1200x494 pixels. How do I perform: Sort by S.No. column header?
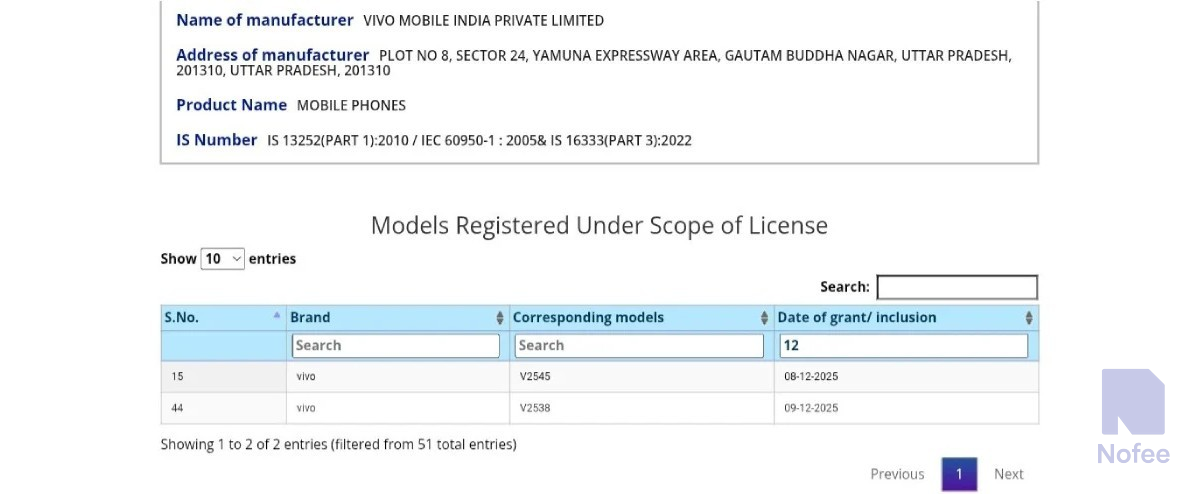tap(182, 317)
